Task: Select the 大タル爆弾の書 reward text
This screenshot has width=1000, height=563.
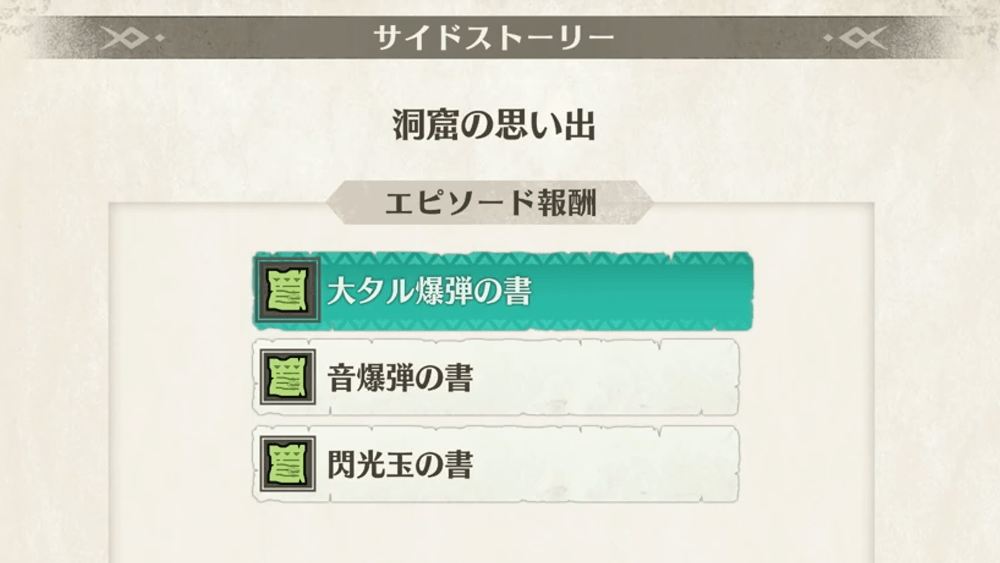Action: point(429,291)
